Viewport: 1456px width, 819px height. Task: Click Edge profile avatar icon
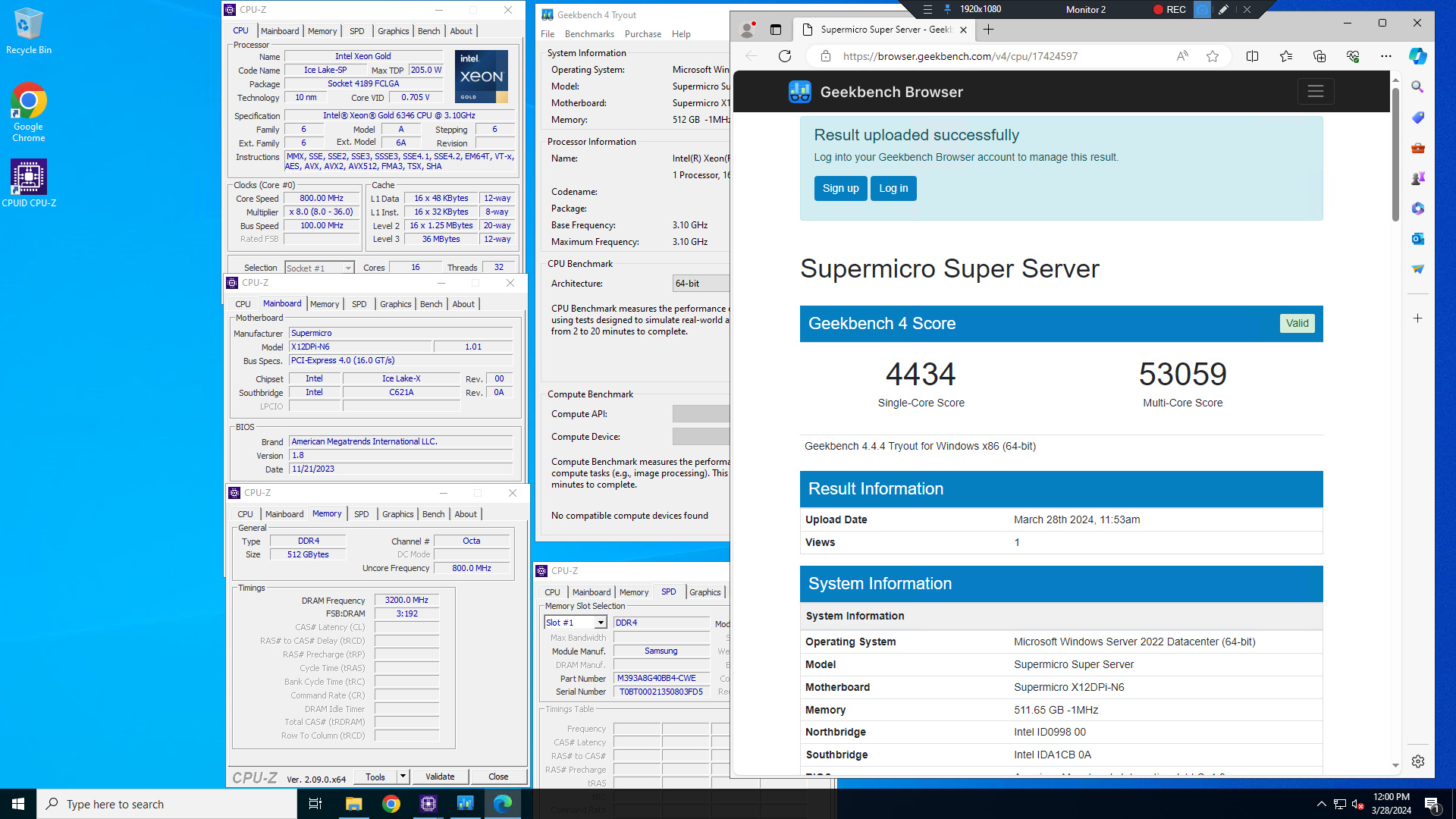click(748, 30)
